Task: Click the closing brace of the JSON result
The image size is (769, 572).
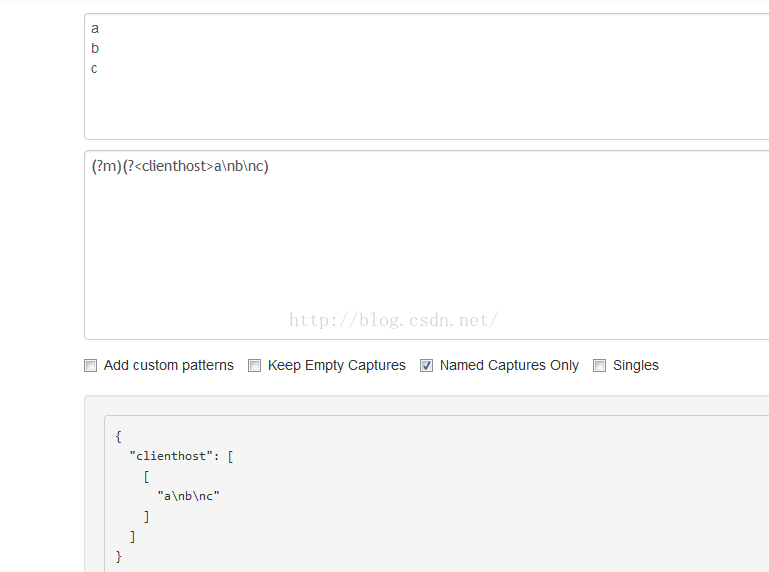Action: click(x=118, y=556)
